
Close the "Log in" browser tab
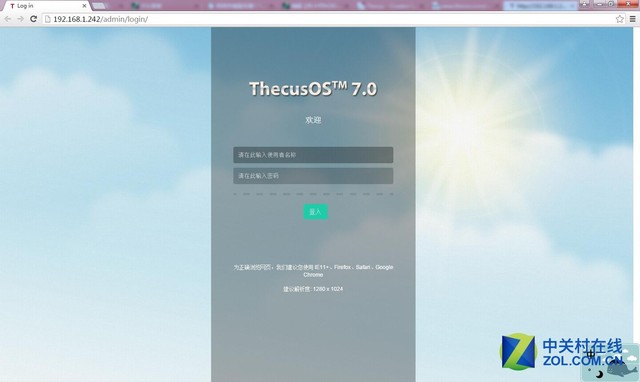tap(84, 6)
